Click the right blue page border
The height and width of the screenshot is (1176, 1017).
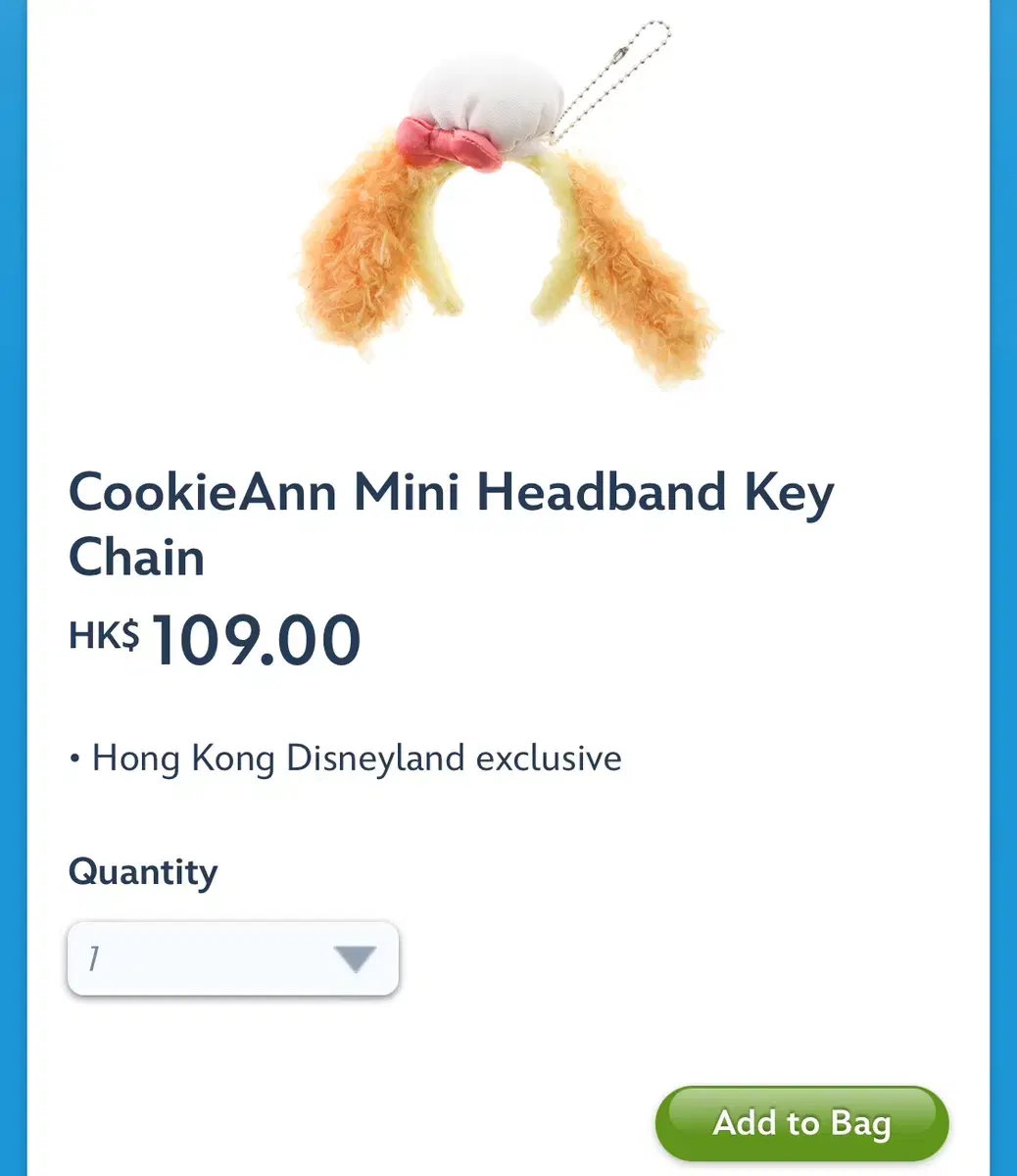click(x=1003, y=588)
